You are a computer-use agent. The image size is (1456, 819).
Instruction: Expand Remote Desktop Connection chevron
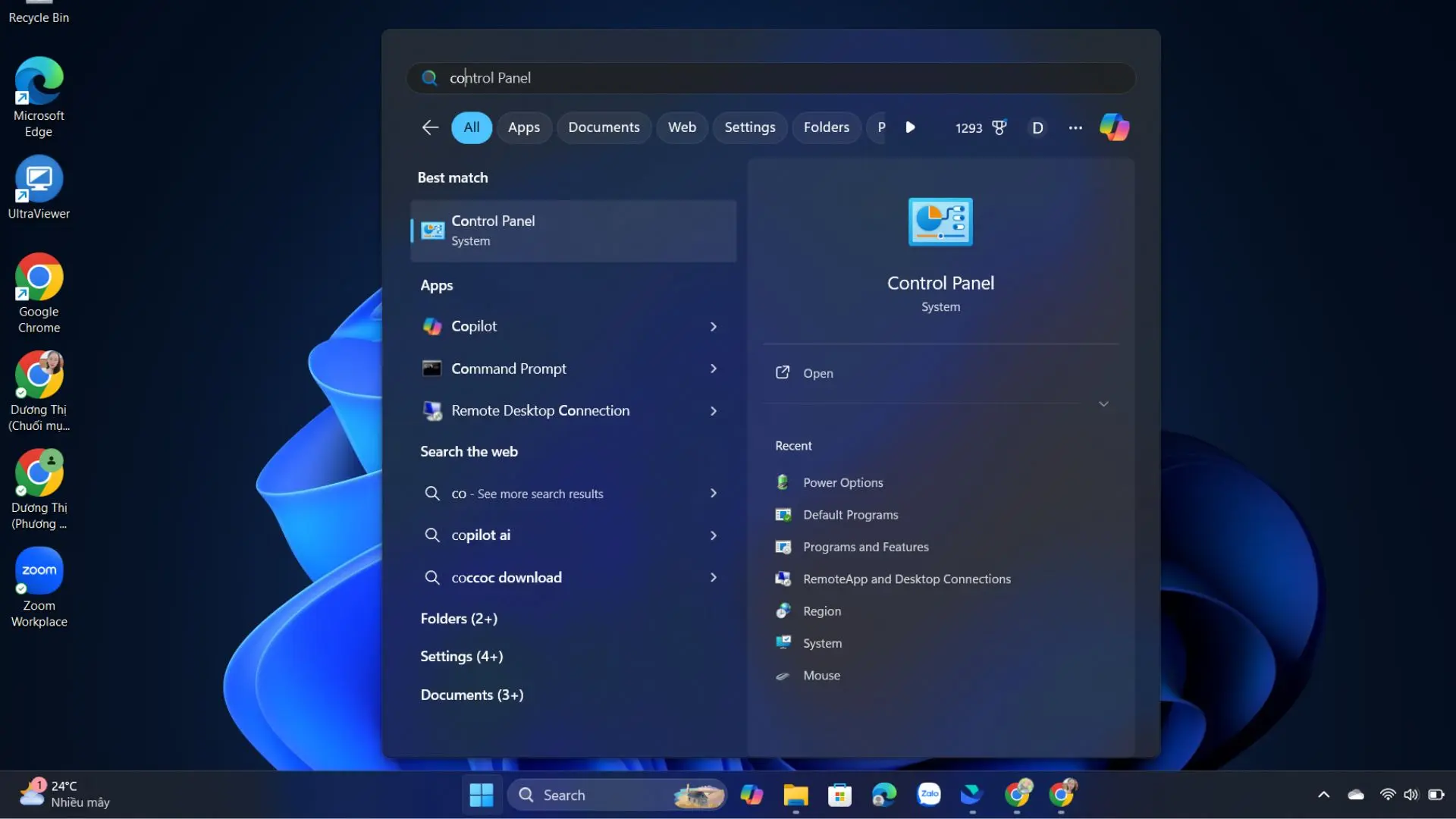coord(713,411)
